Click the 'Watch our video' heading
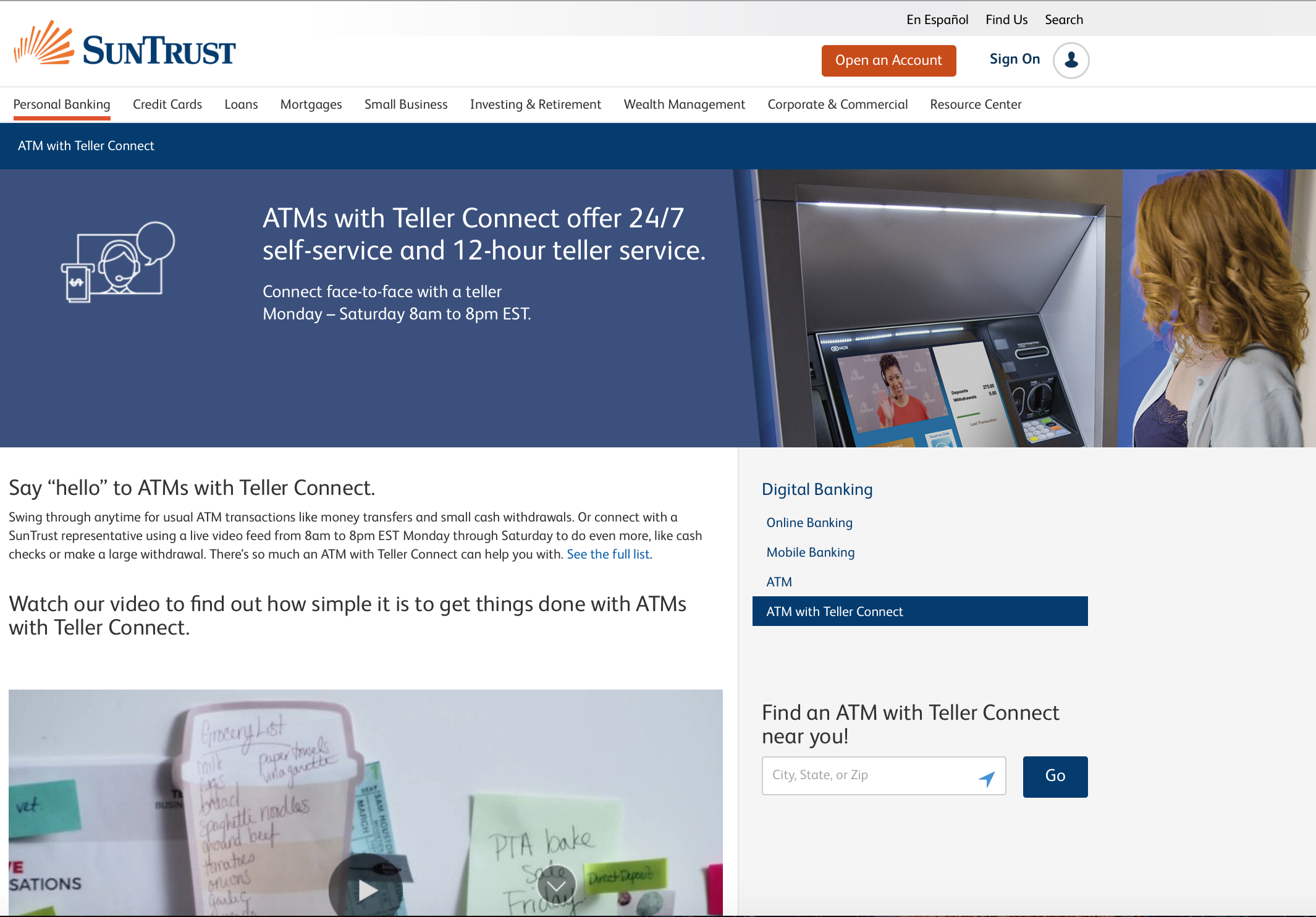The height and width of the screenshot is (917, 1316). (347, 615)
